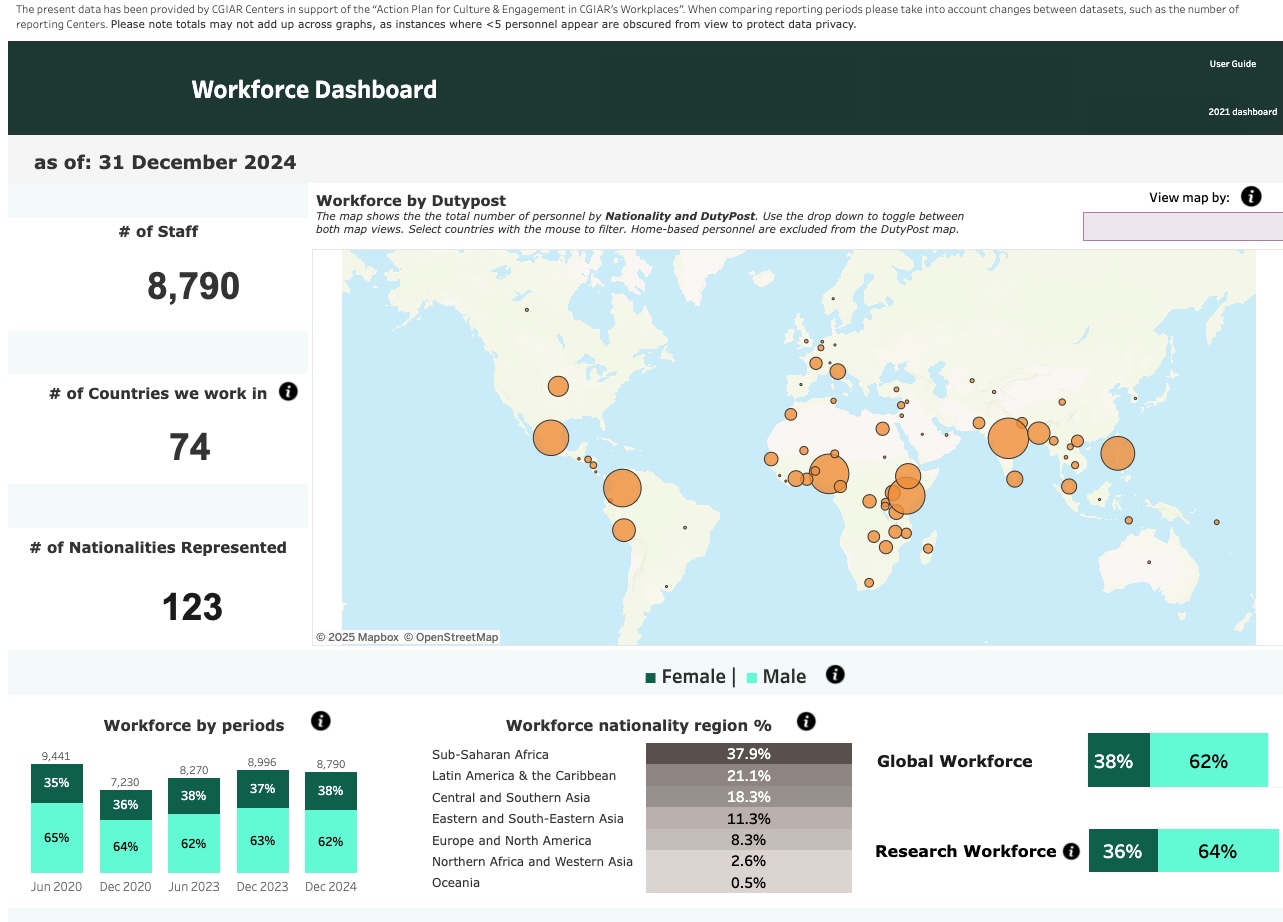This screenshot has width=1283, height=922.
Task: Click info icon next to Workforce by periods
Action: 321,721
